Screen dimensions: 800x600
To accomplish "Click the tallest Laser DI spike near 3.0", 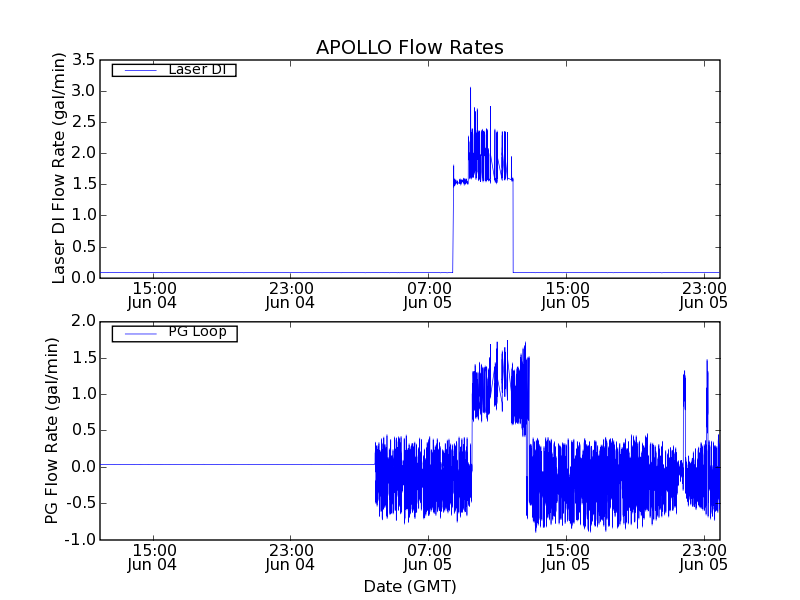I will 470,89.
